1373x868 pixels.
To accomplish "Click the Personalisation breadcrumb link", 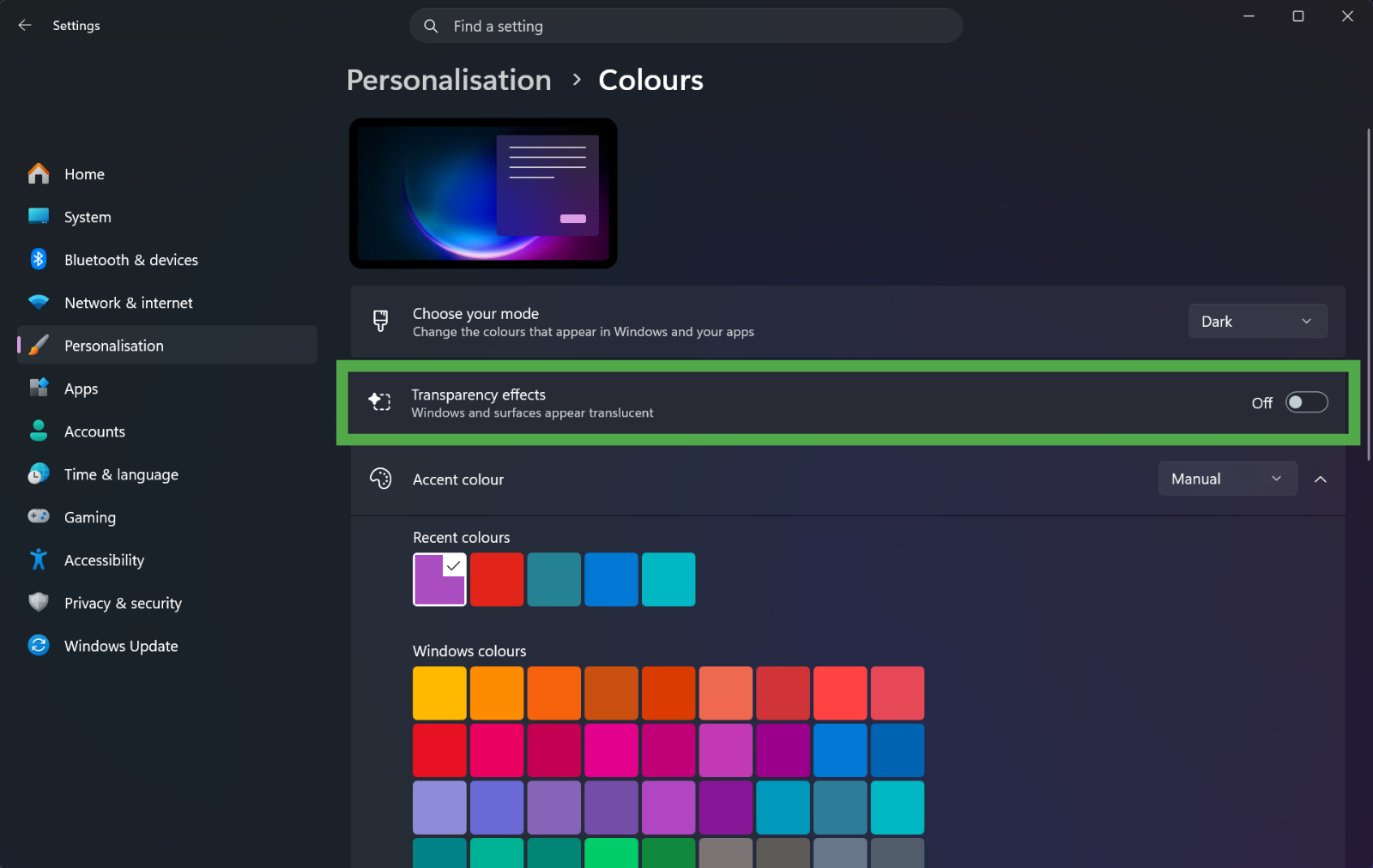I will tap(449, 80).
